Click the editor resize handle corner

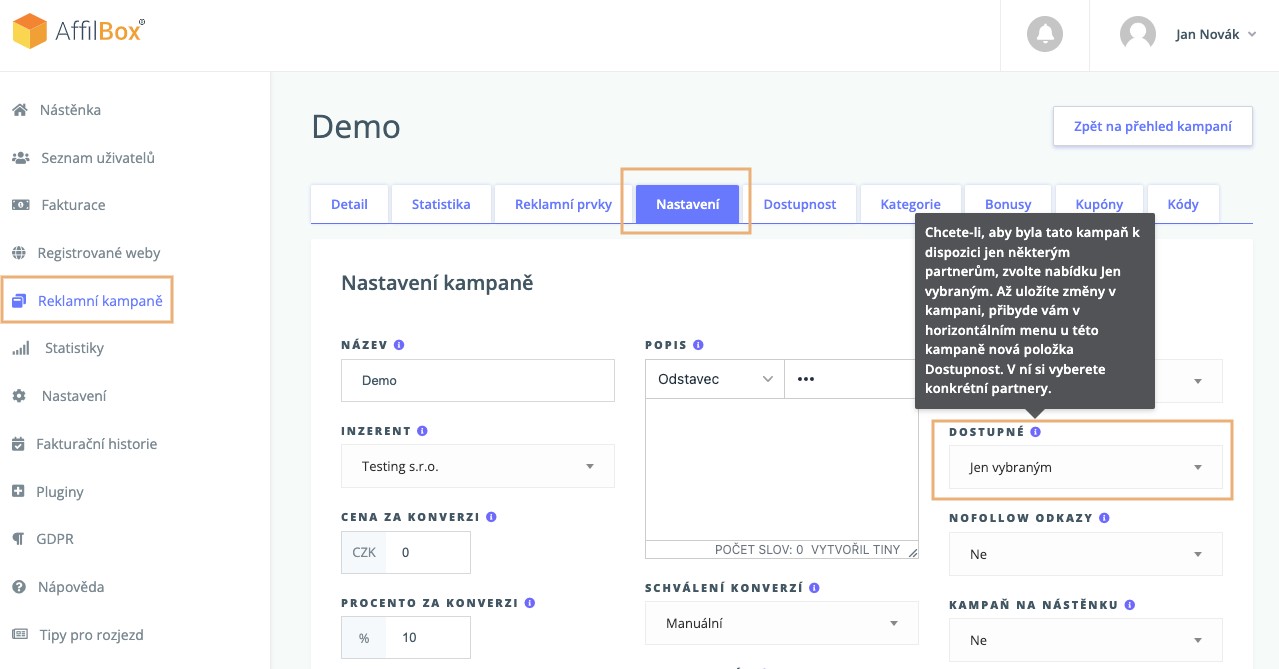pos(911,550)
